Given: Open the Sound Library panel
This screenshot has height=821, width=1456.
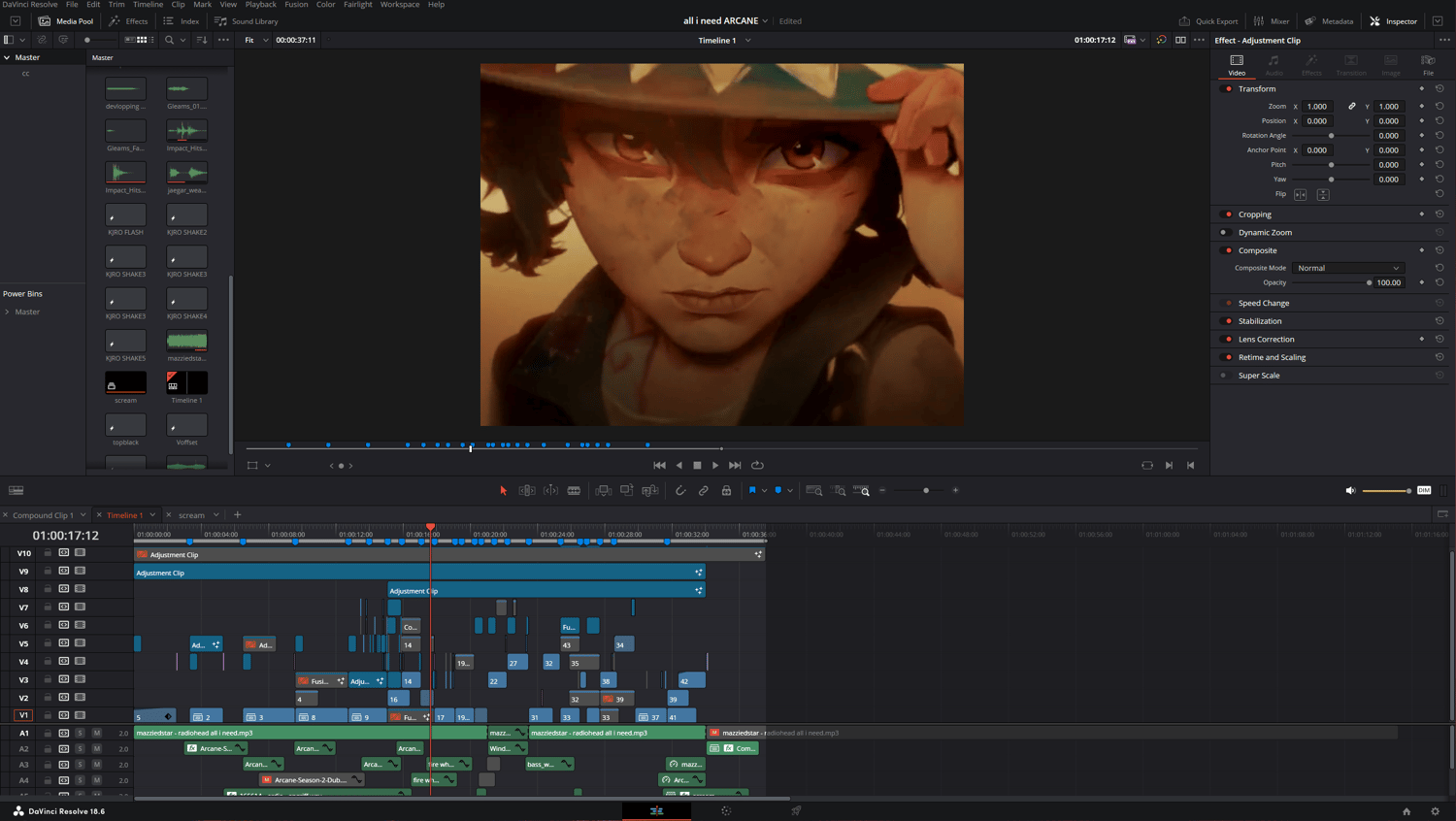Looking at the screenshot, I should [x=246, y=20].
